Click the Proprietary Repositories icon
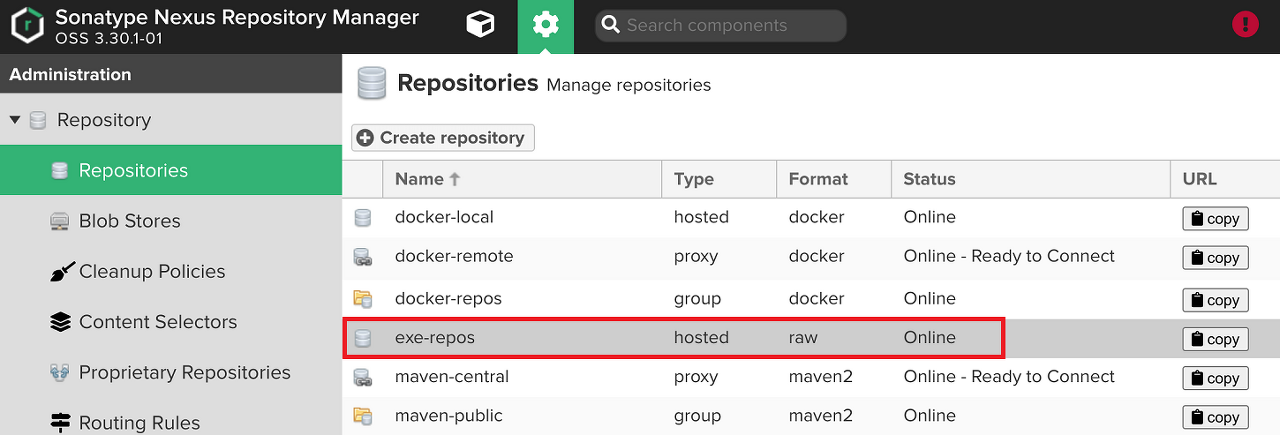1280x435 pixels. (59, 373)
